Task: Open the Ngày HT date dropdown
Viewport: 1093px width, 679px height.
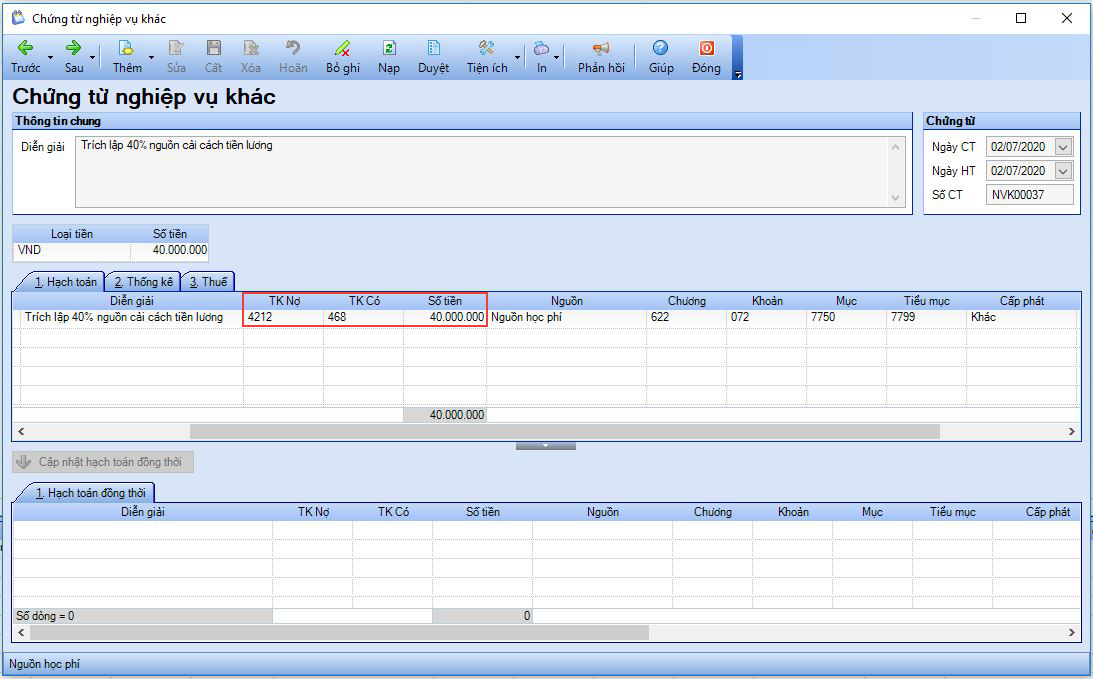Action: tap(1063, 171)
